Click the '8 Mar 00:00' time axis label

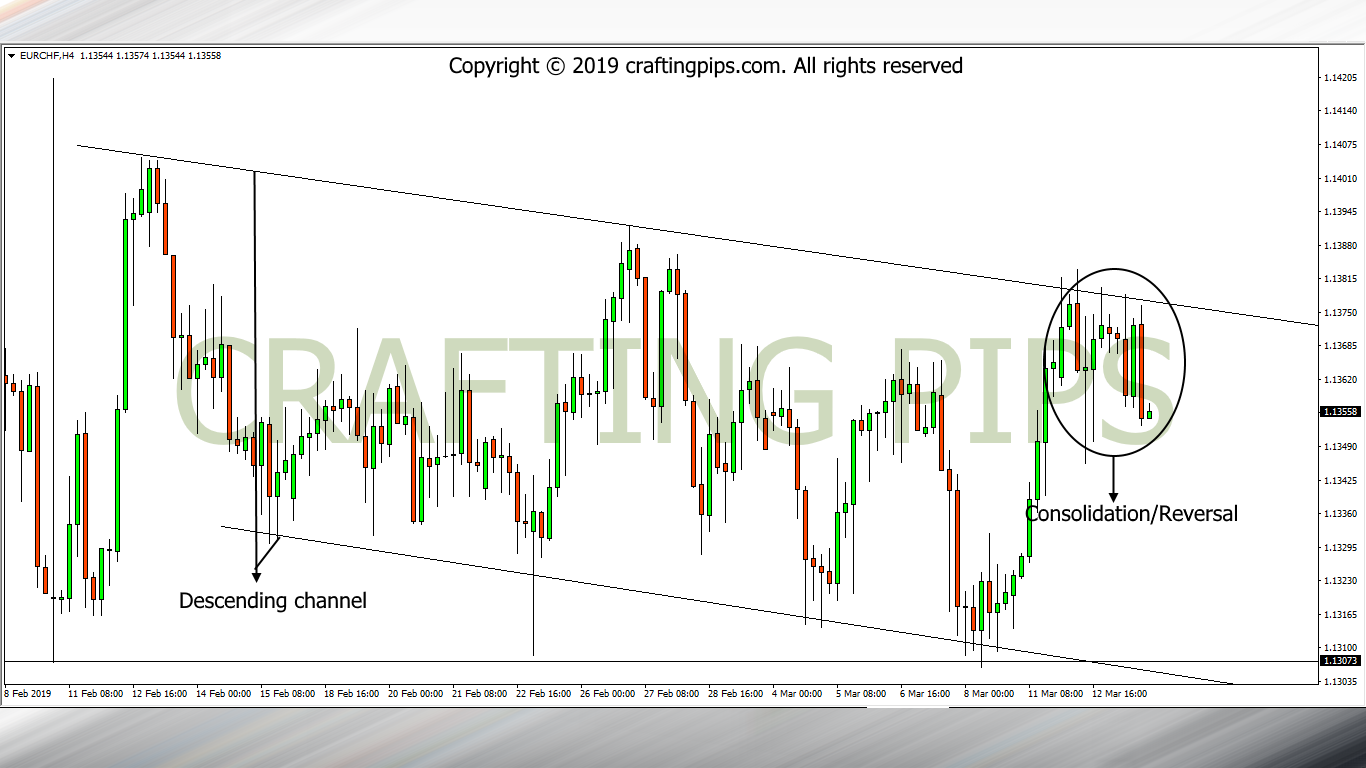coord(990,693)
